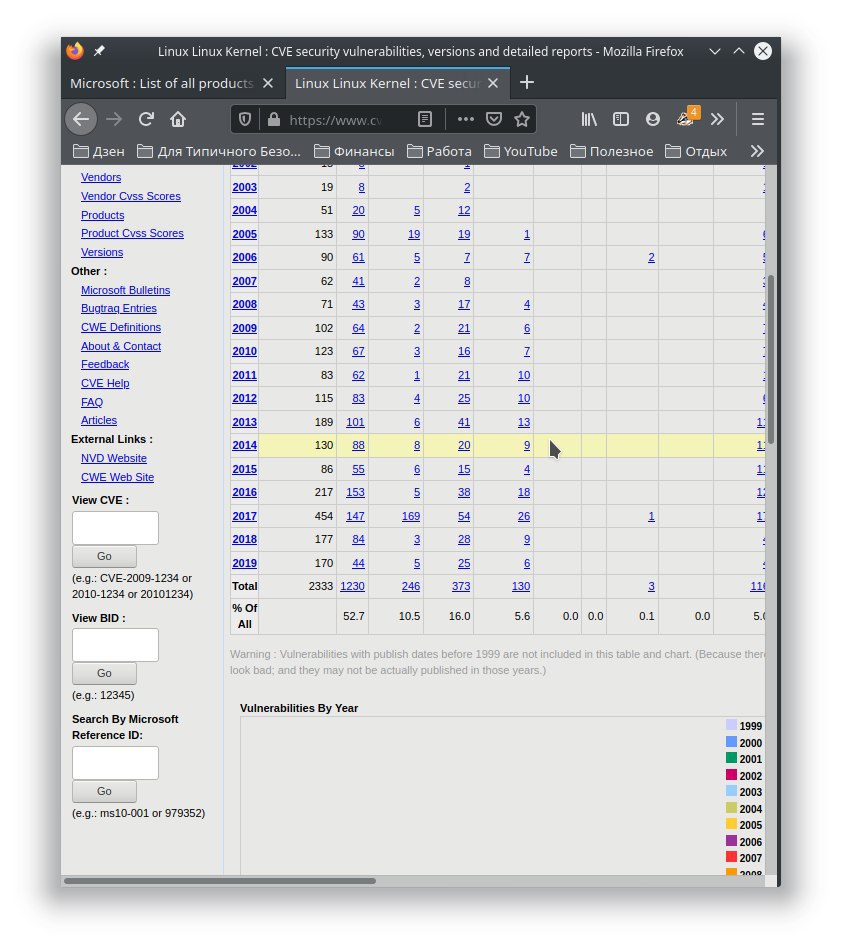Open the Products sidebar link
Screen dimensions: 842x948
point(103,215)
